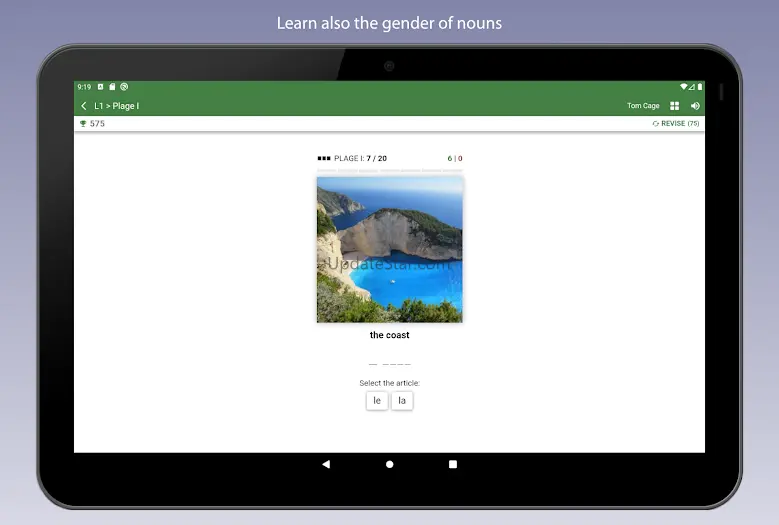Viewport: 779px width, 525px height.
Task: Open the grid view icon
Action: (674, 106)
